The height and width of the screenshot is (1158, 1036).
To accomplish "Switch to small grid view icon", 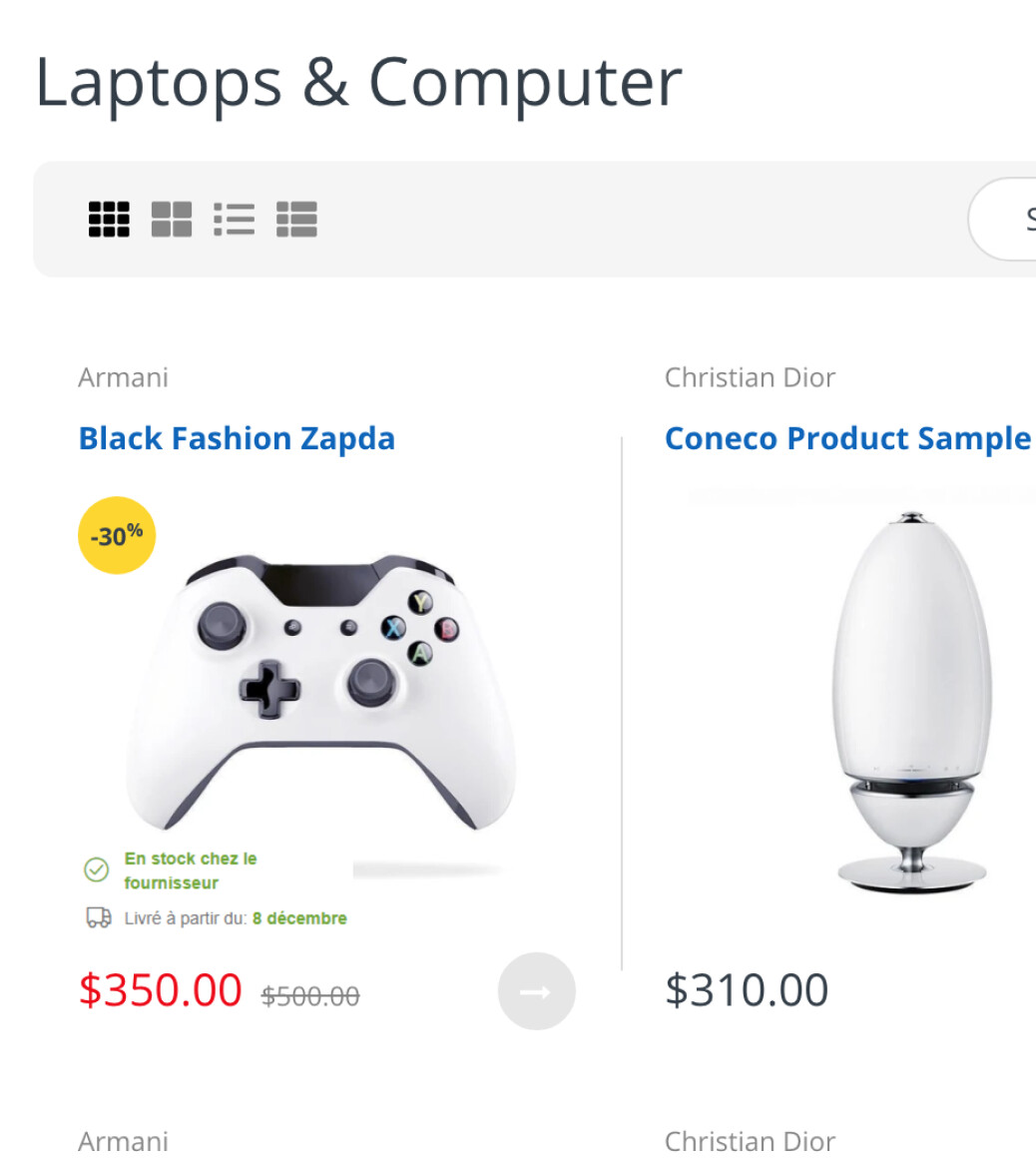I will coord(109,219).
